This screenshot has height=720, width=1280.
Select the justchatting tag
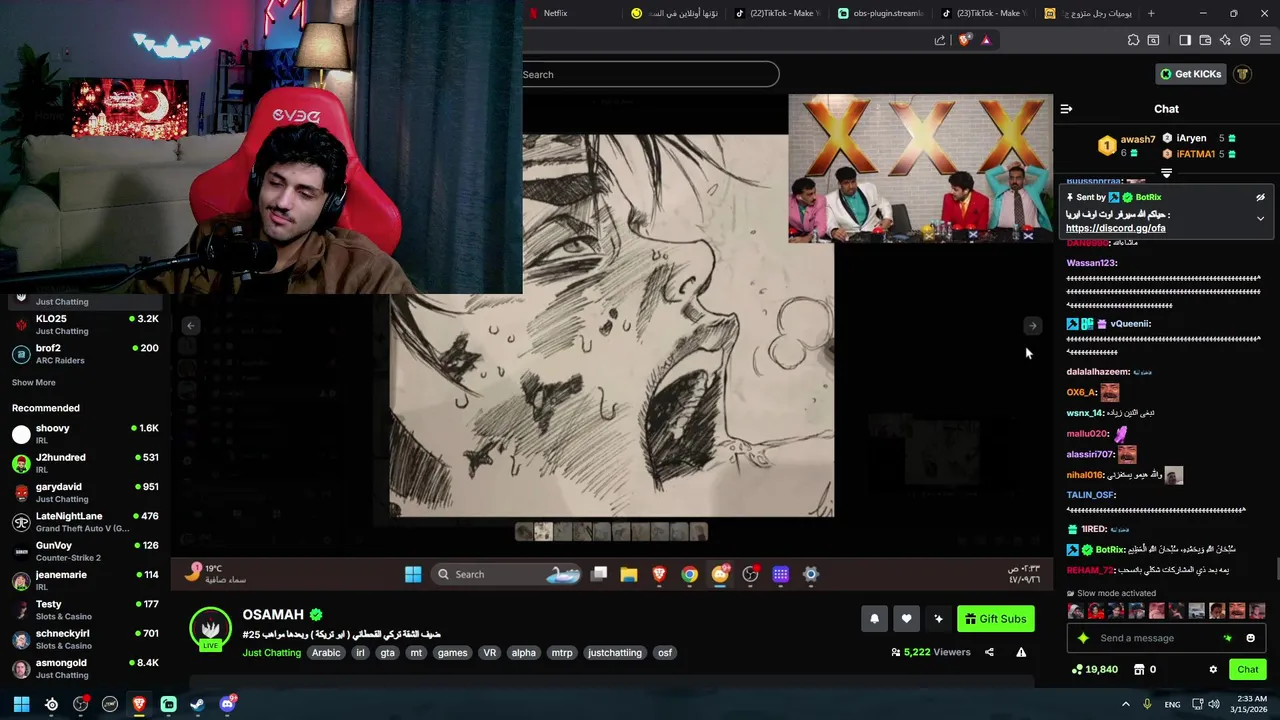(615, 653)
